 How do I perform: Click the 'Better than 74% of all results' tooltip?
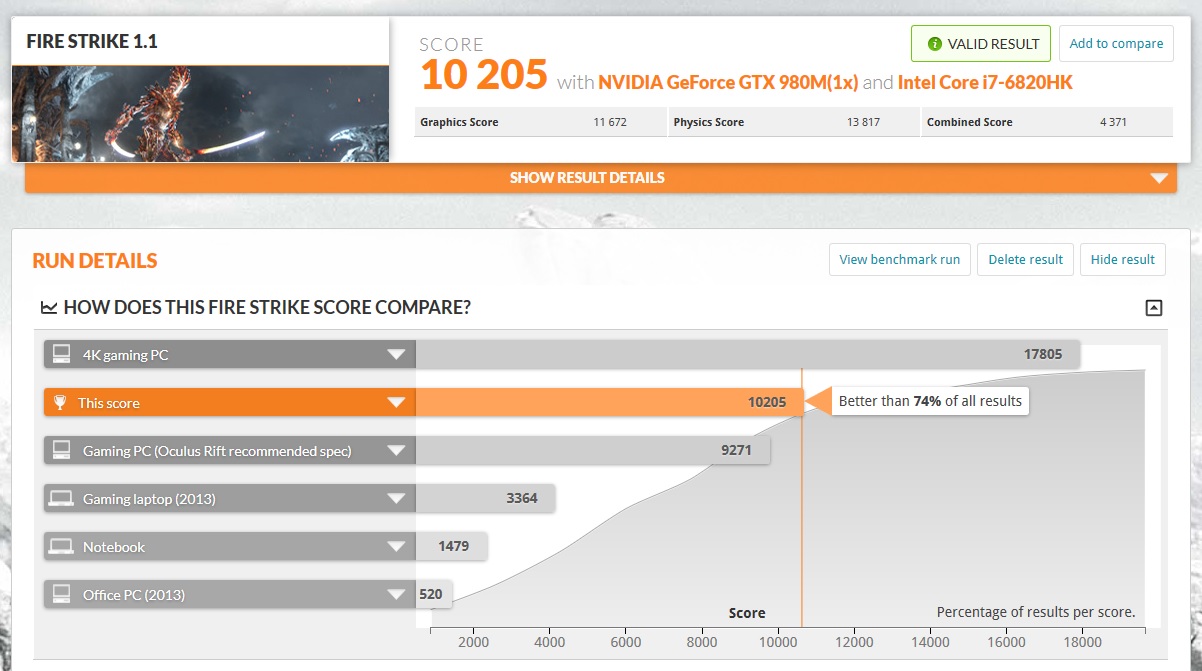click(930, 401)
